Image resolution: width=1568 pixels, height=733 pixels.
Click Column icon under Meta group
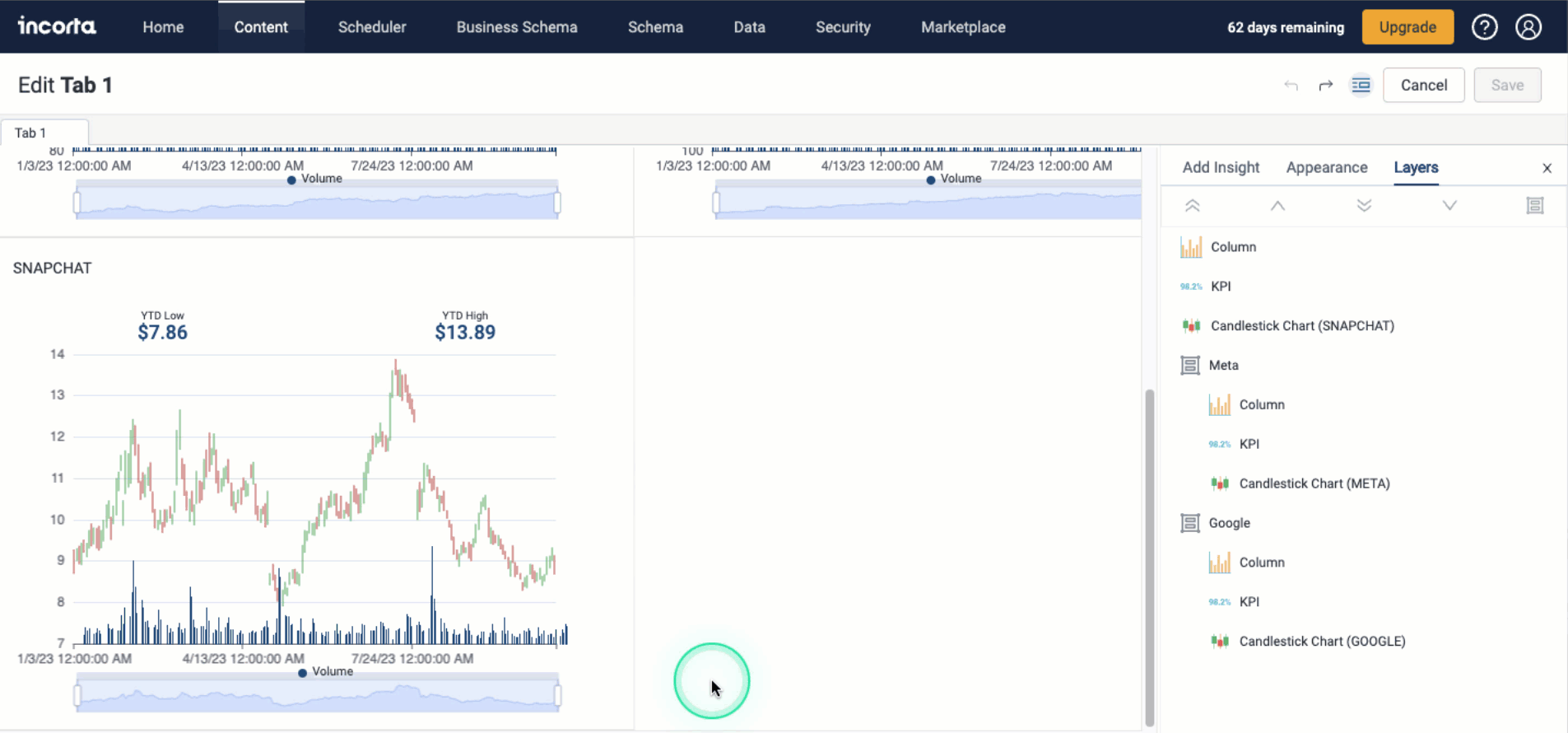1220,404
